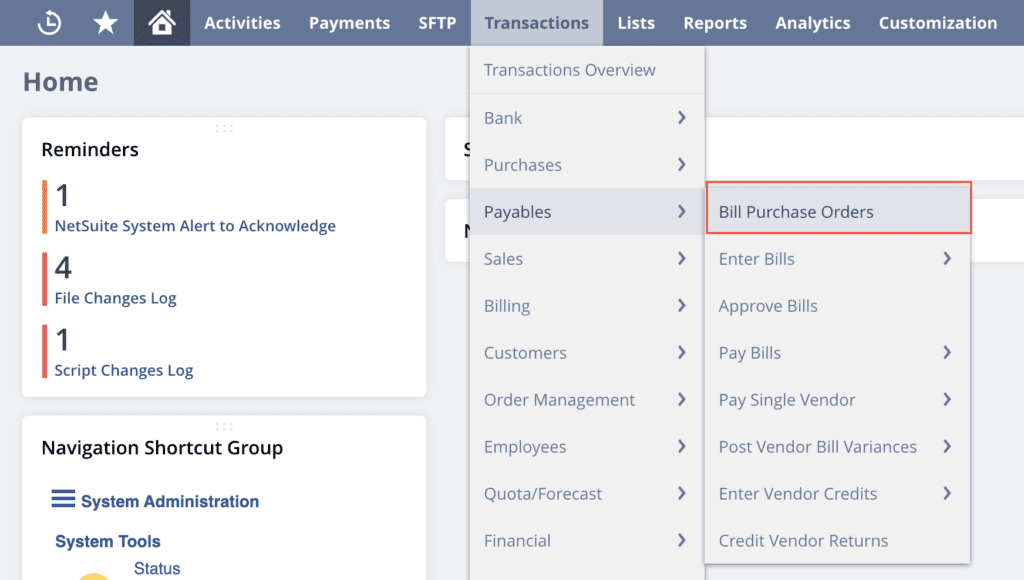Open the Reports menu

coord(714,23)
